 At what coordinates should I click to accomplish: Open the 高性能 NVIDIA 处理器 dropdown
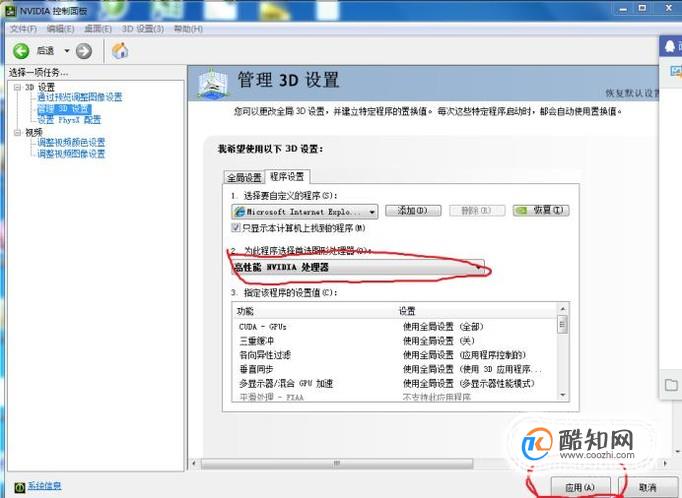click(358, 267)
